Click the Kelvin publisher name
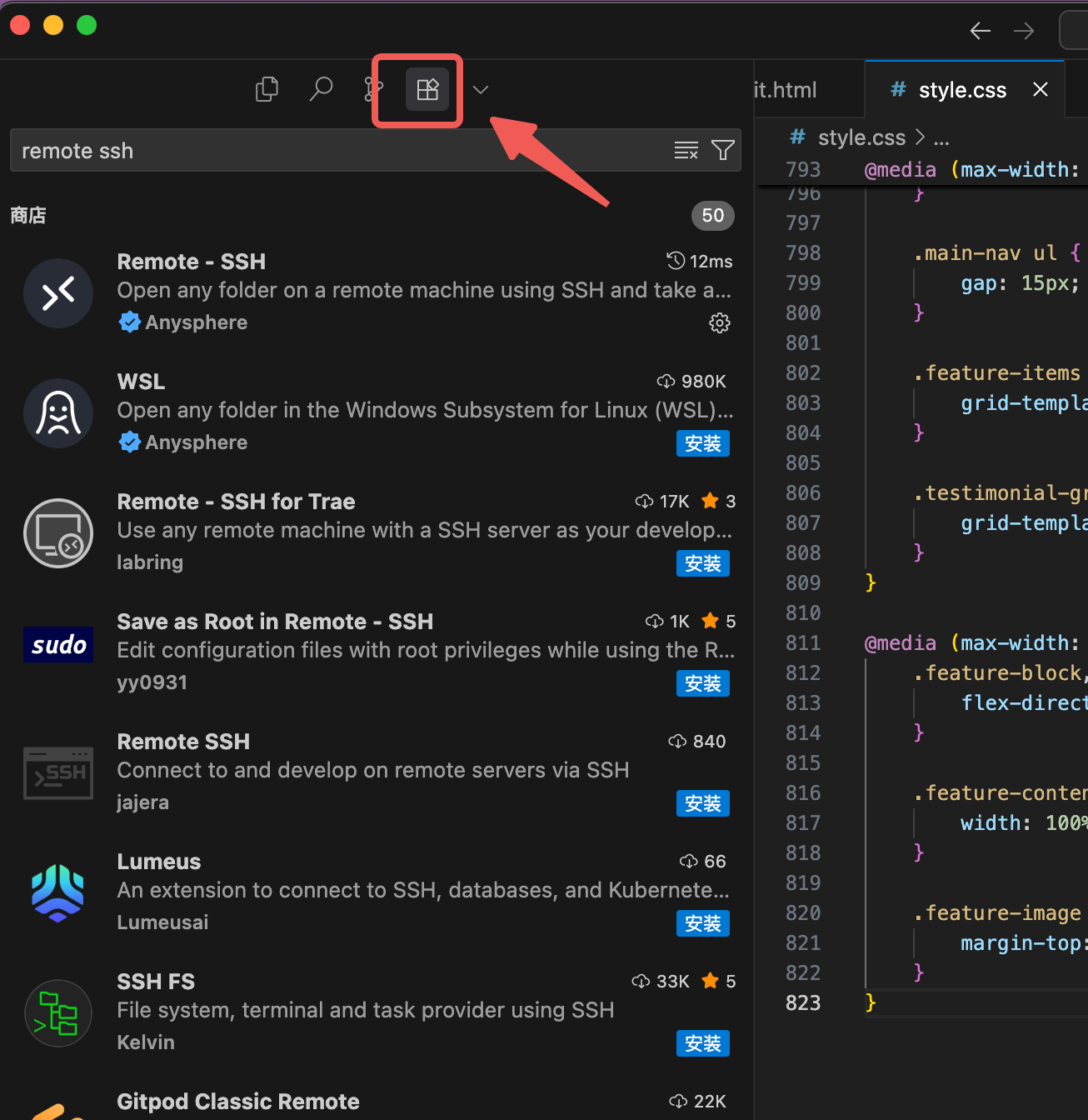 [x=146, y=1042]
